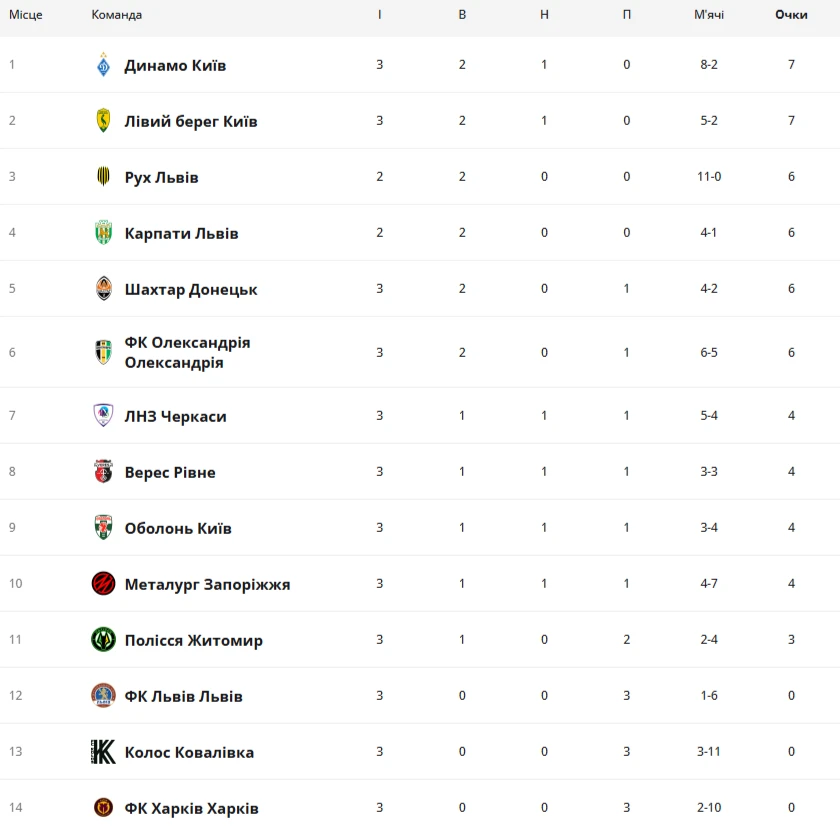This screenshot has width=840, height=831.
Task: Open the ЛНЗ Черкаси team link
Action: [x=176, y=416]
